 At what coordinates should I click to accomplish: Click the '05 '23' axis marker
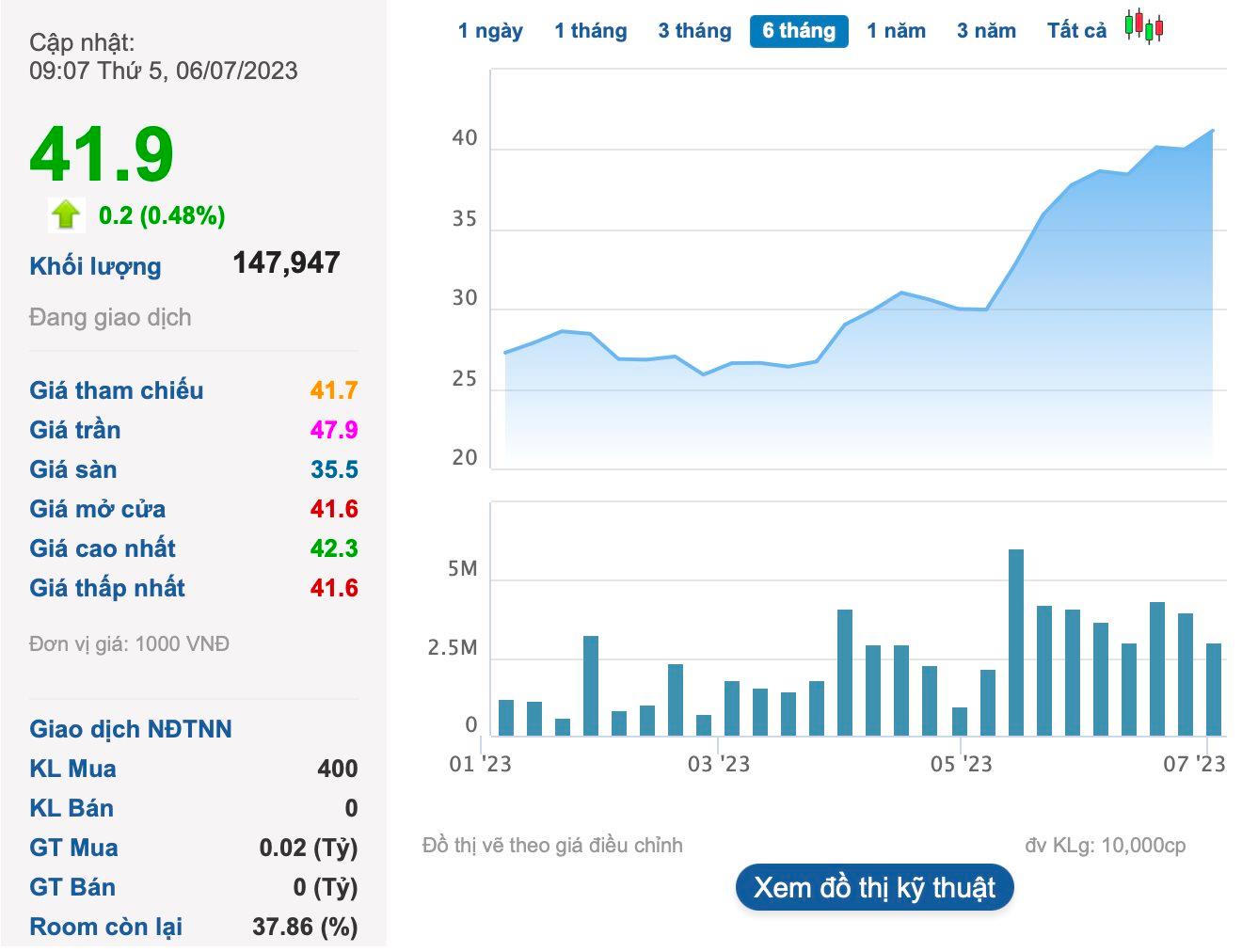(x=961, y=764)
